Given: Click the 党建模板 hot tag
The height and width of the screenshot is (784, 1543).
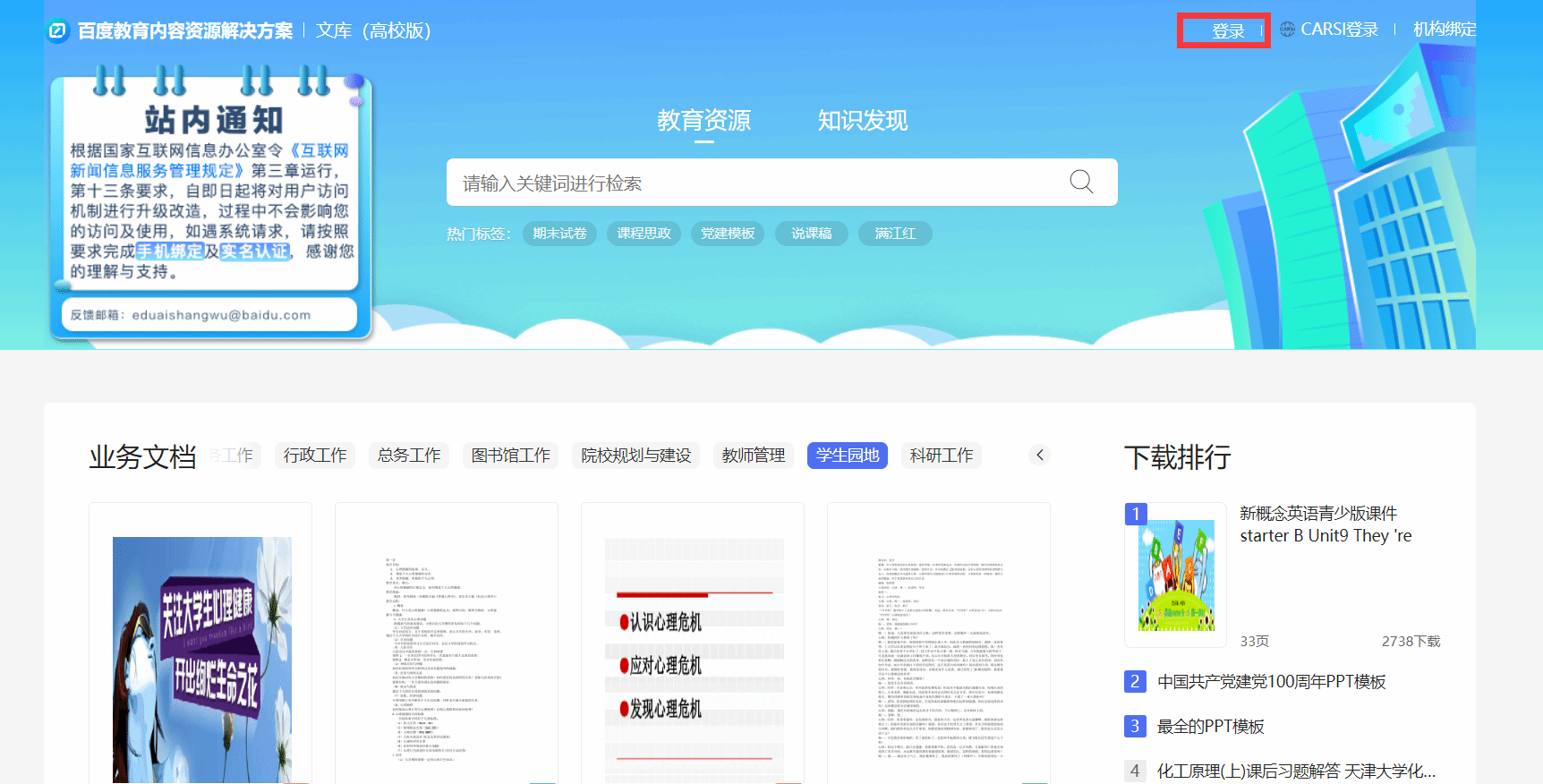Looking at the screenshot, I should [728, 234].
